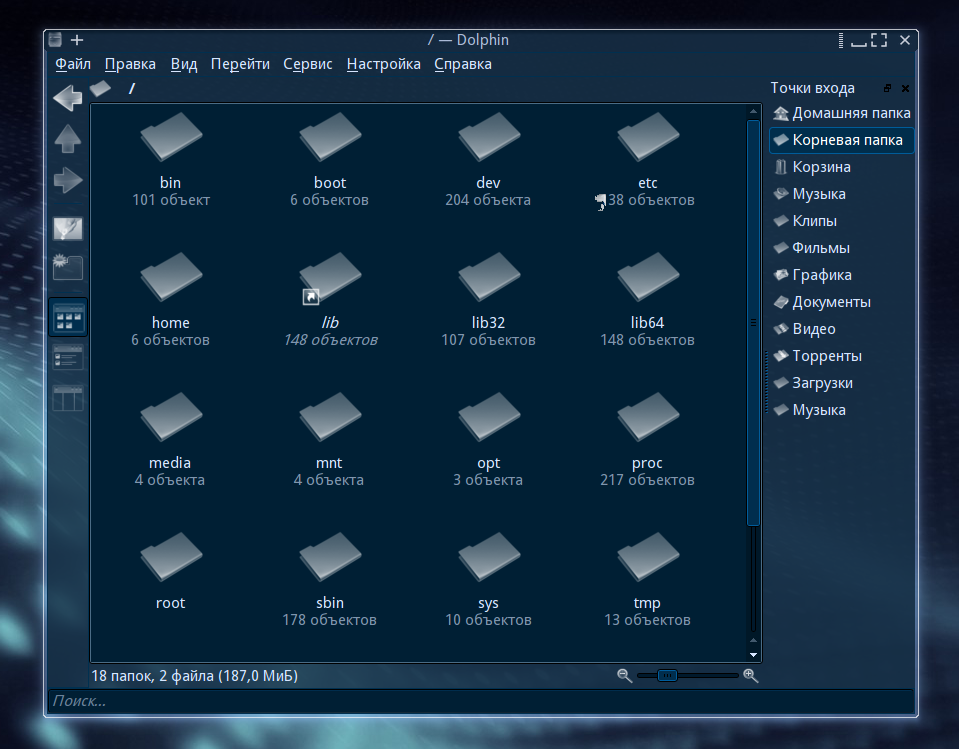
Task: Go back with the left arrow
Action: 67,98
